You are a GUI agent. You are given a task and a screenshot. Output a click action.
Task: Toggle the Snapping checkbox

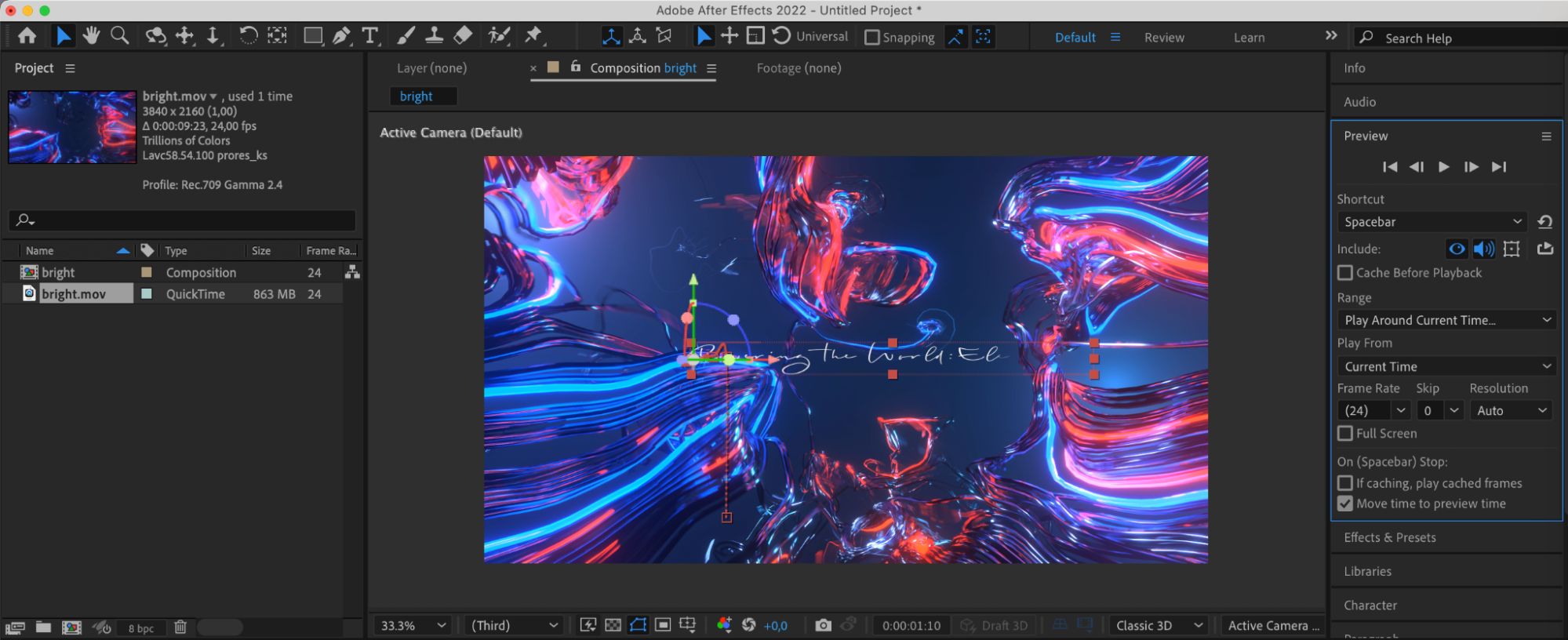point(871,38)
